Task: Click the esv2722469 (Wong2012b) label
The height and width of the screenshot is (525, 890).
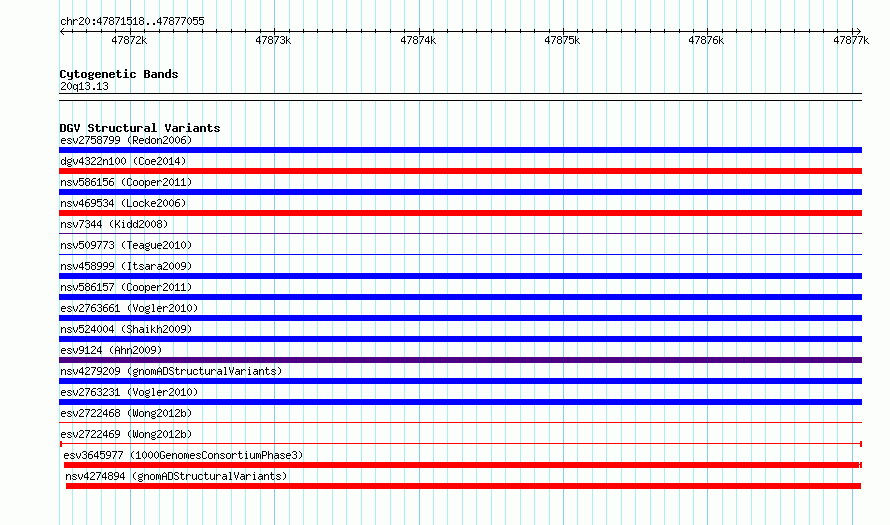Action: point(126,434)
